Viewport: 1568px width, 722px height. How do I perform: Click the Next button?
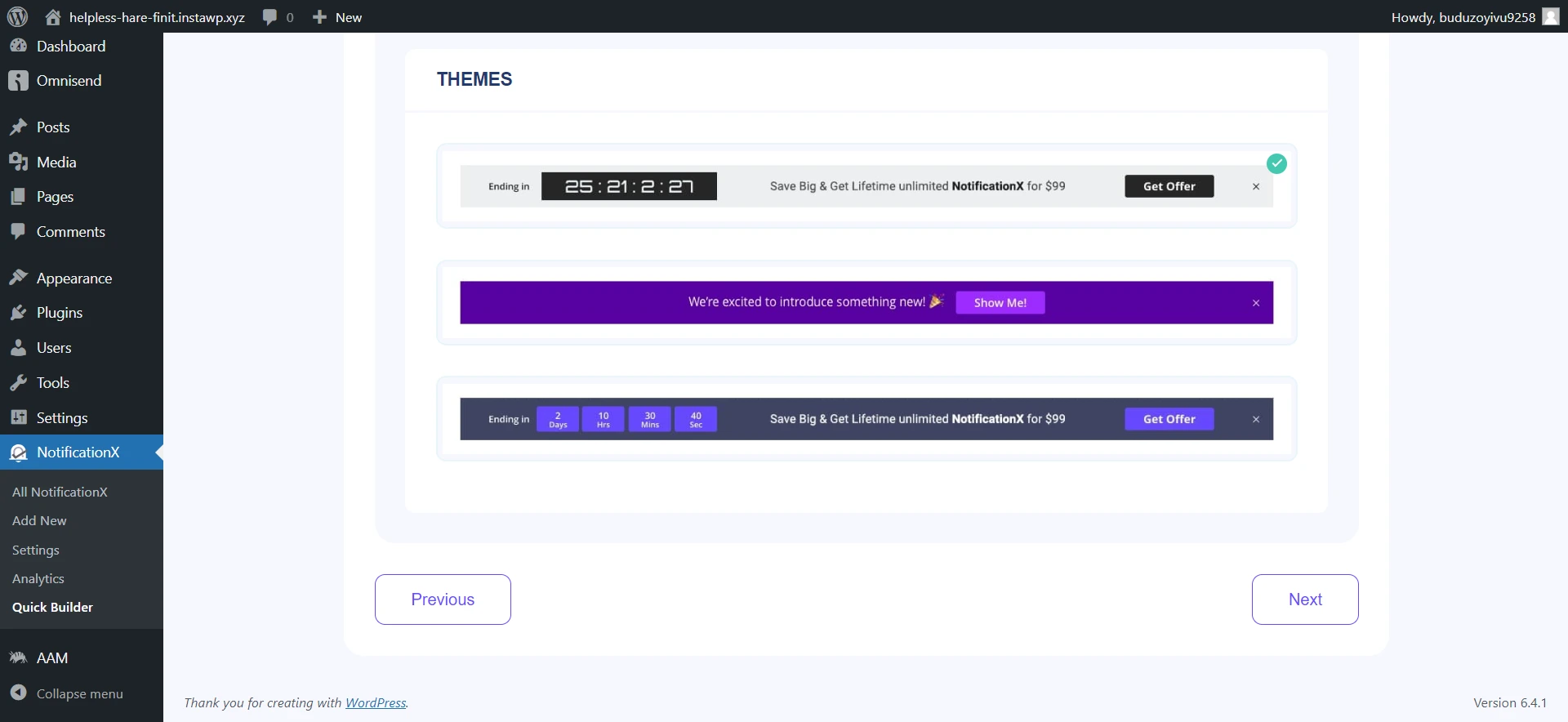[x=1305, y=599]
